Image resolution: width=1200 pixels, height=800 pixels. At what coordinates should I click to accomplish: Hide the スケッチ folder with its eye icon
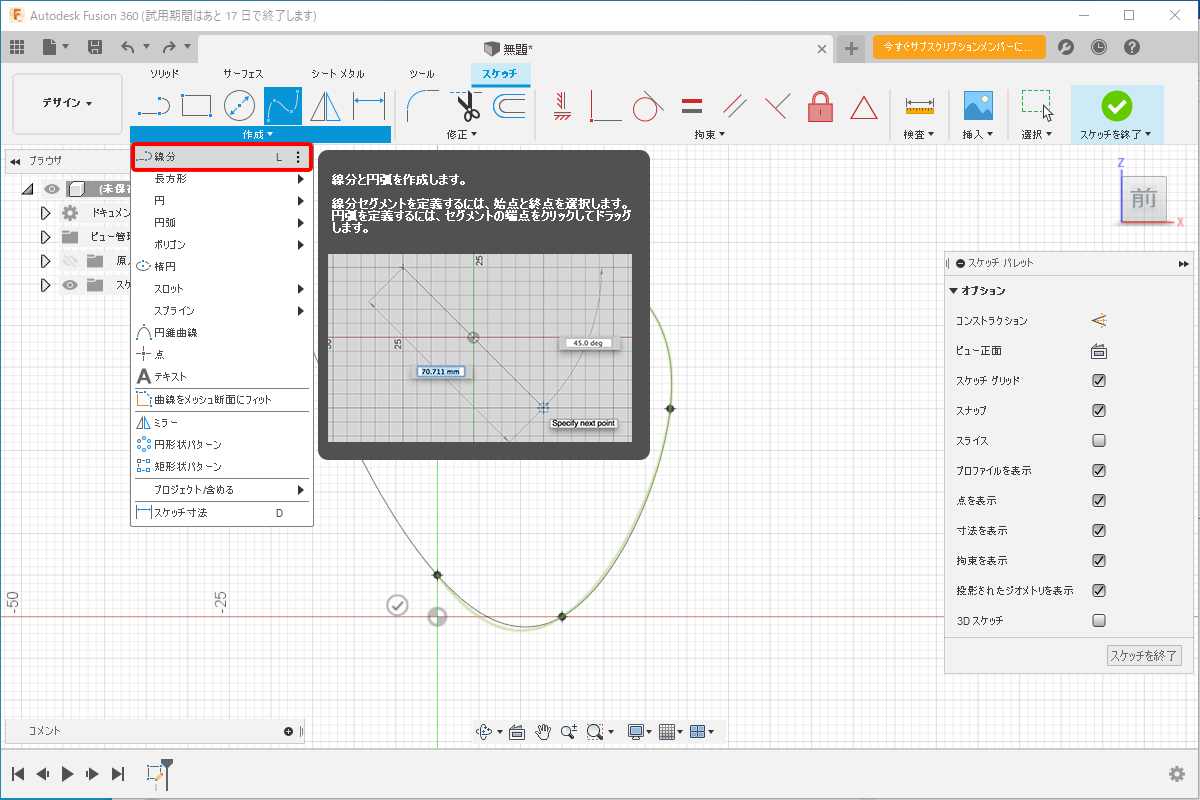coord(70,285)
